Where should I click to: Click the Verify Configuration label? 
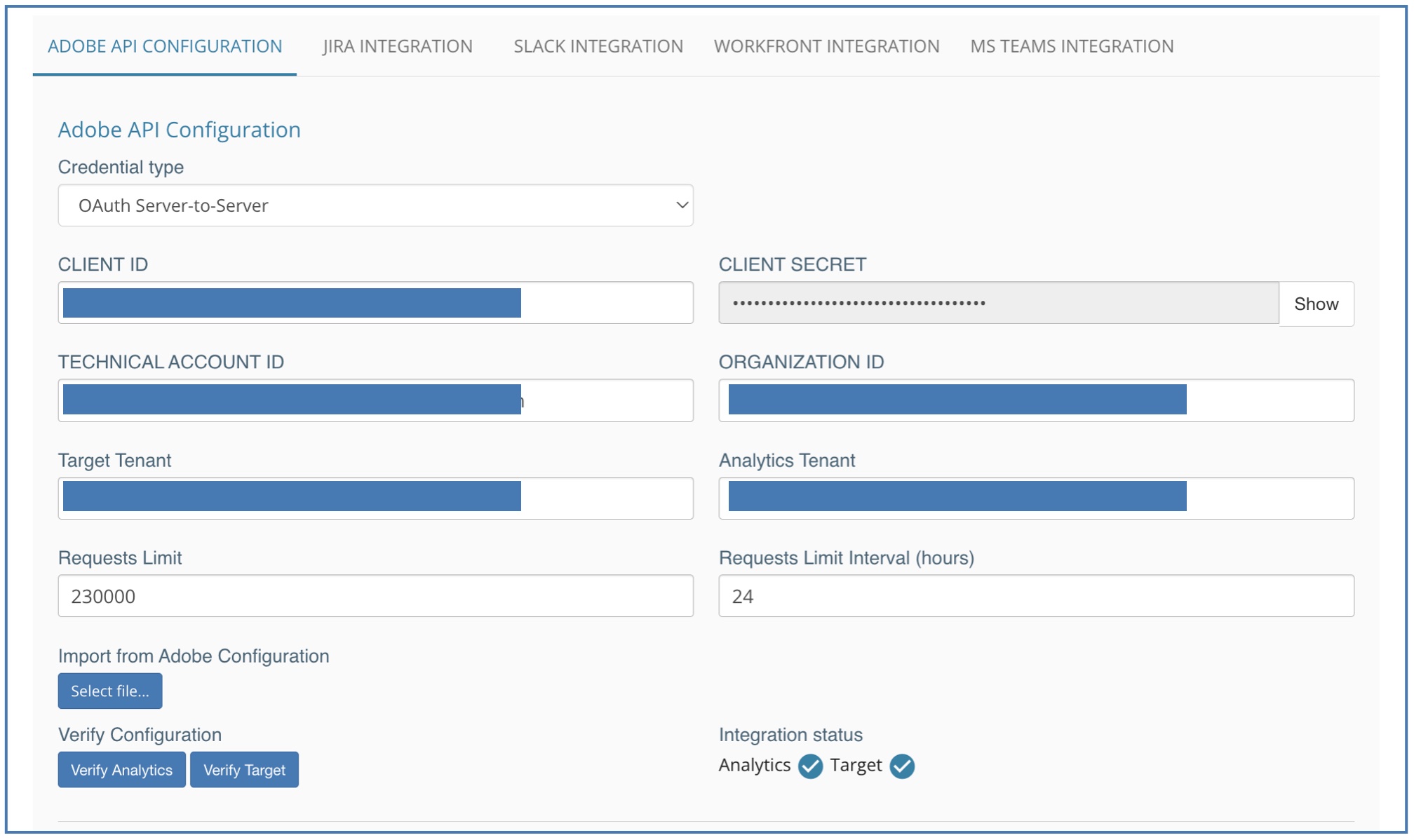click(x=140, y=735)
